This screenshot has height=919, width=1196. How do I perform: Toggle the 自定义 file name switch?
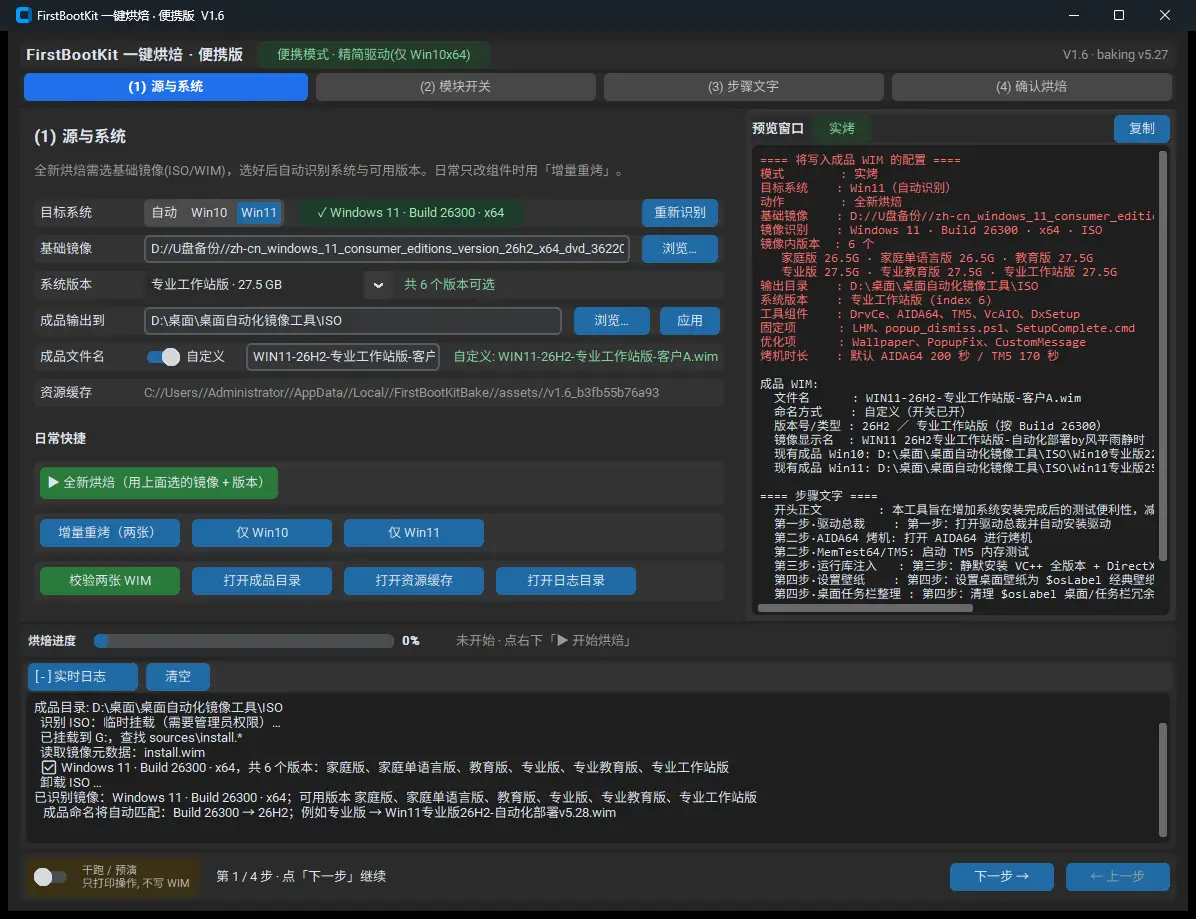163,357
